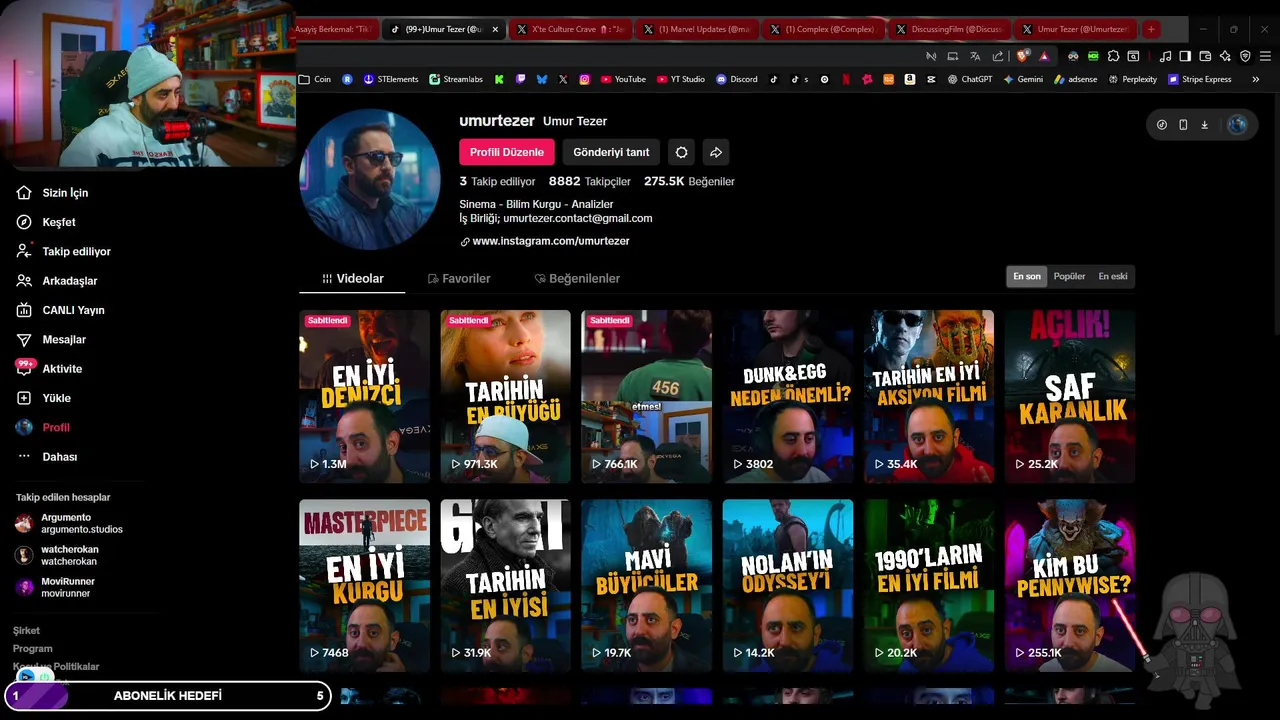Open the TARİHİN EN BÜYÜĞÜ video
Viewport: 1280px width, 720px height.
(506, 396)
